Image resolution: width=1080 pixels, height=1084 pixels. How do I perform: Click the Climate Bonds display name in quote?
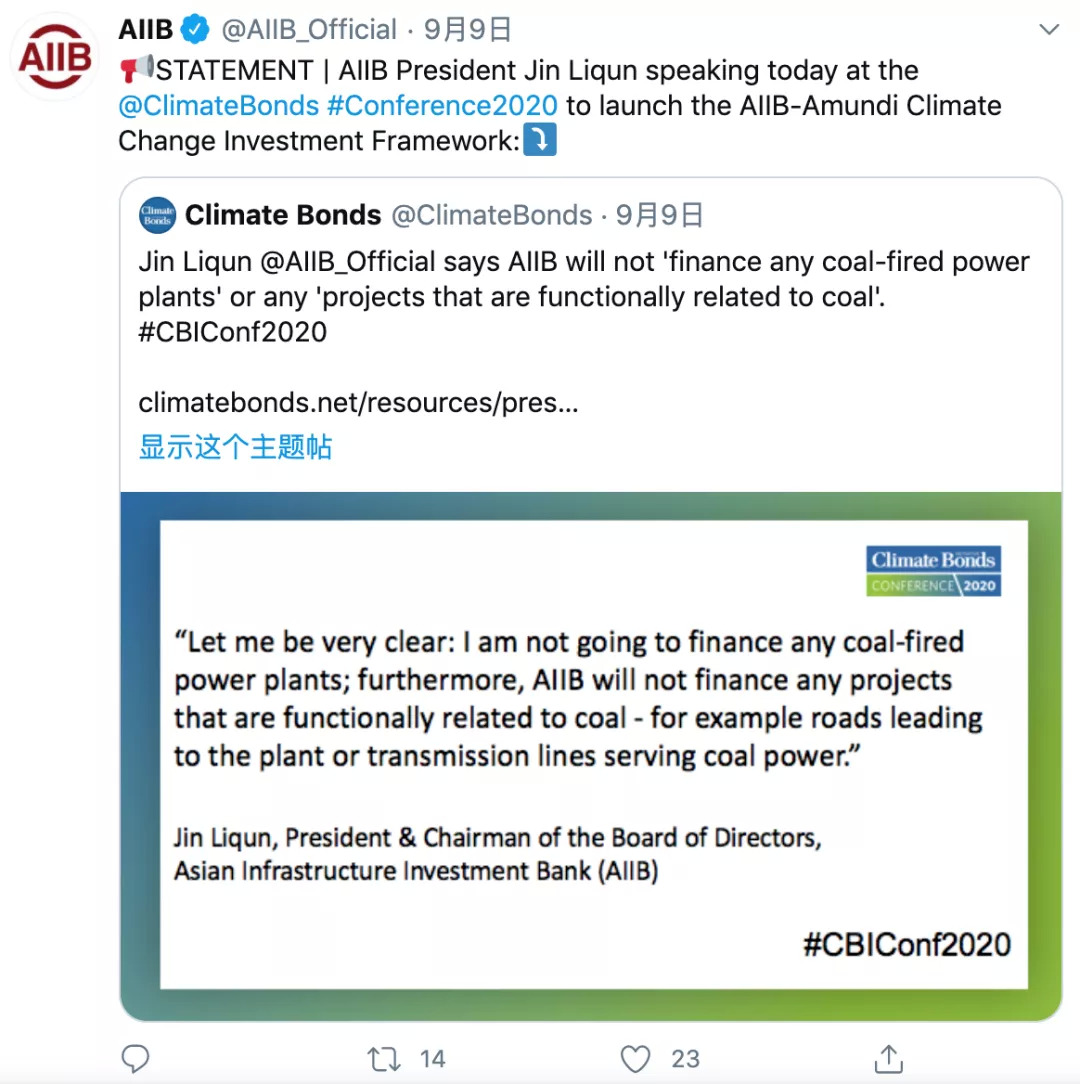tap(283, 215)
